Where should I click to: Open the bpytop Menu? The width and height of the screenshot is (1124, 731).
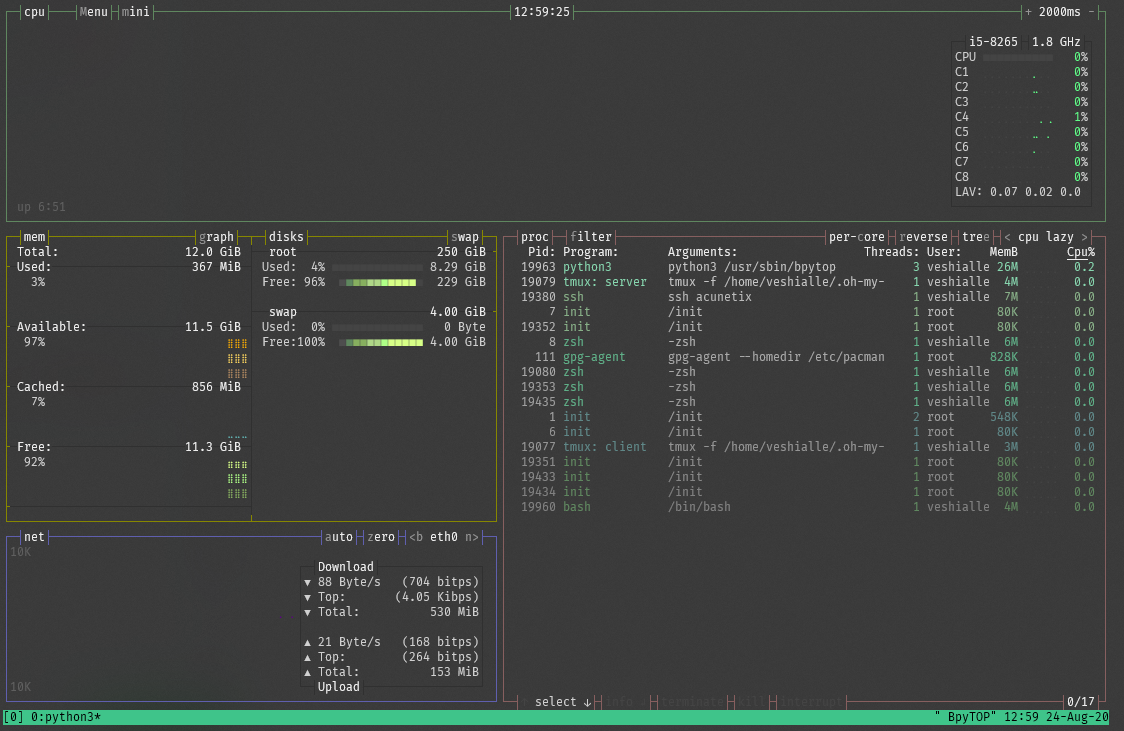pyautogui.click(x=92, y=12)
